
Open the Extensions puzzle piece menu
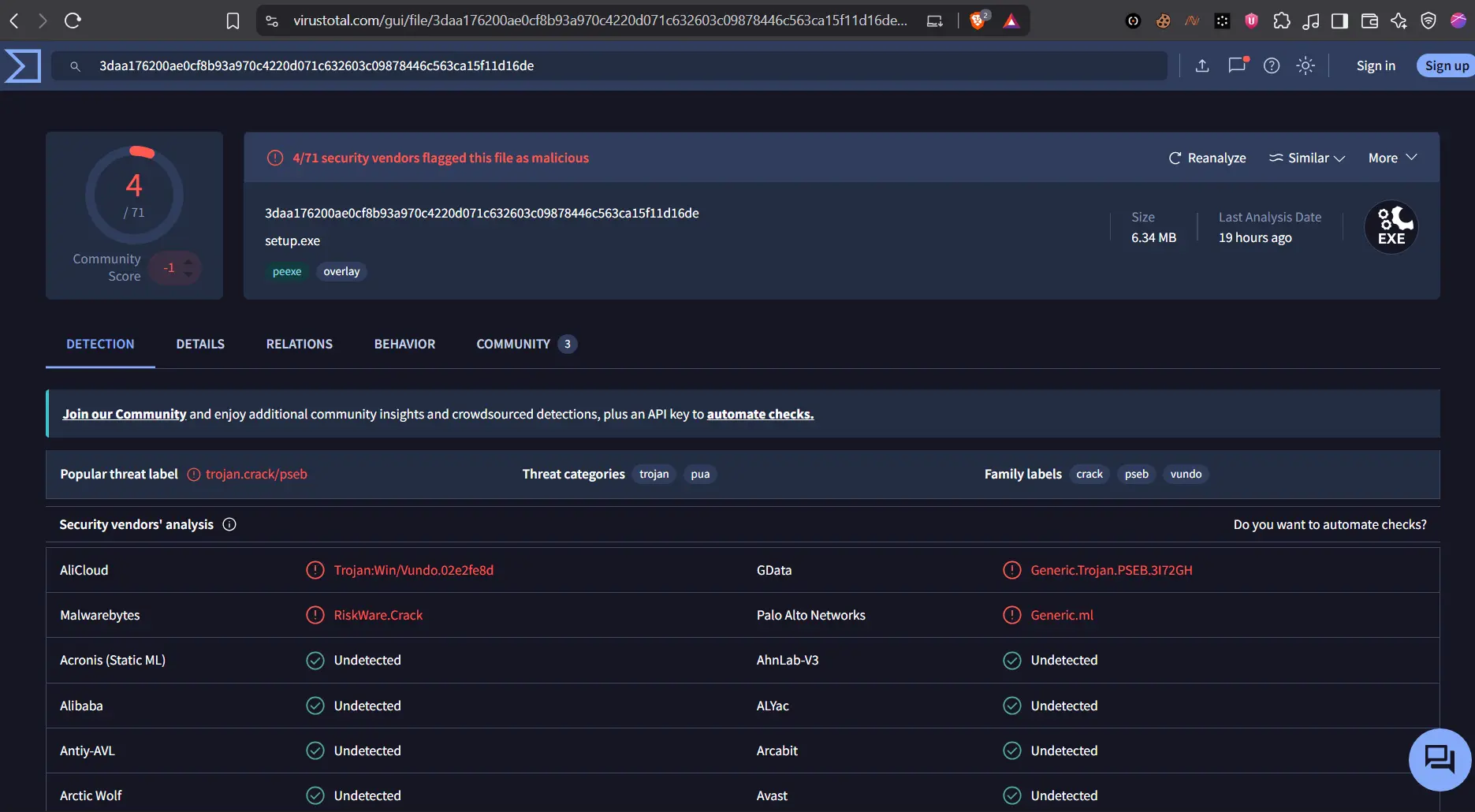pyautogui.click(x=1282, y=20)
